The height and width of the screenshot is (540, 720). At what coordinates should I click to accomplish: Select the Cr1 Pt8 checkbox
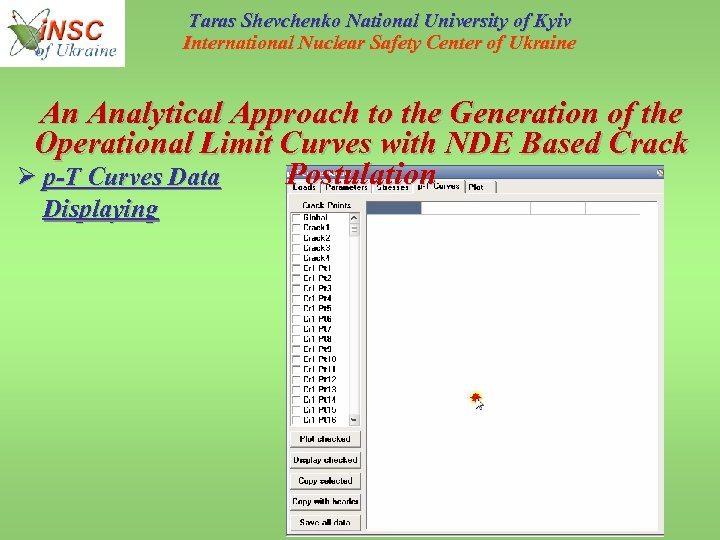(297, 339)
